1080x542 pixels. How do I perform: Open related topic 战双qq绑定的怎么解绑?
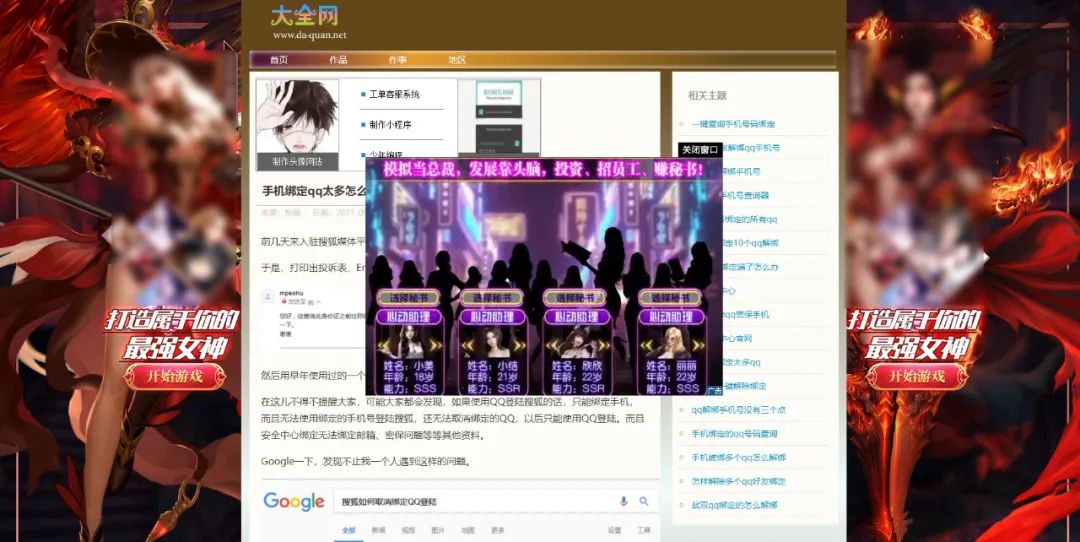pyautogui.click(x=734, y=505)
